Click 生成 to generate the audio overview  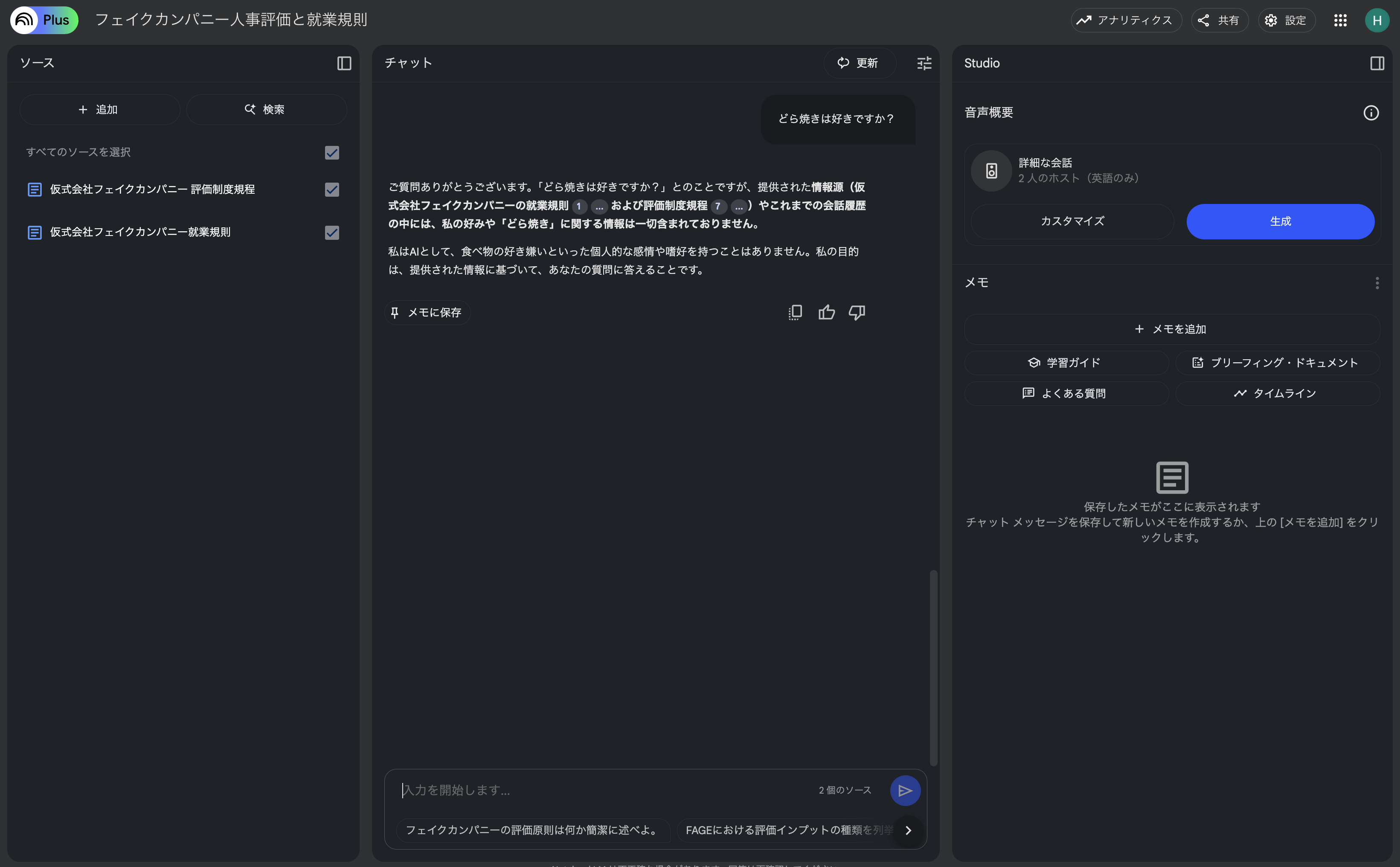pyautogui.click(x=1280, y=221)
